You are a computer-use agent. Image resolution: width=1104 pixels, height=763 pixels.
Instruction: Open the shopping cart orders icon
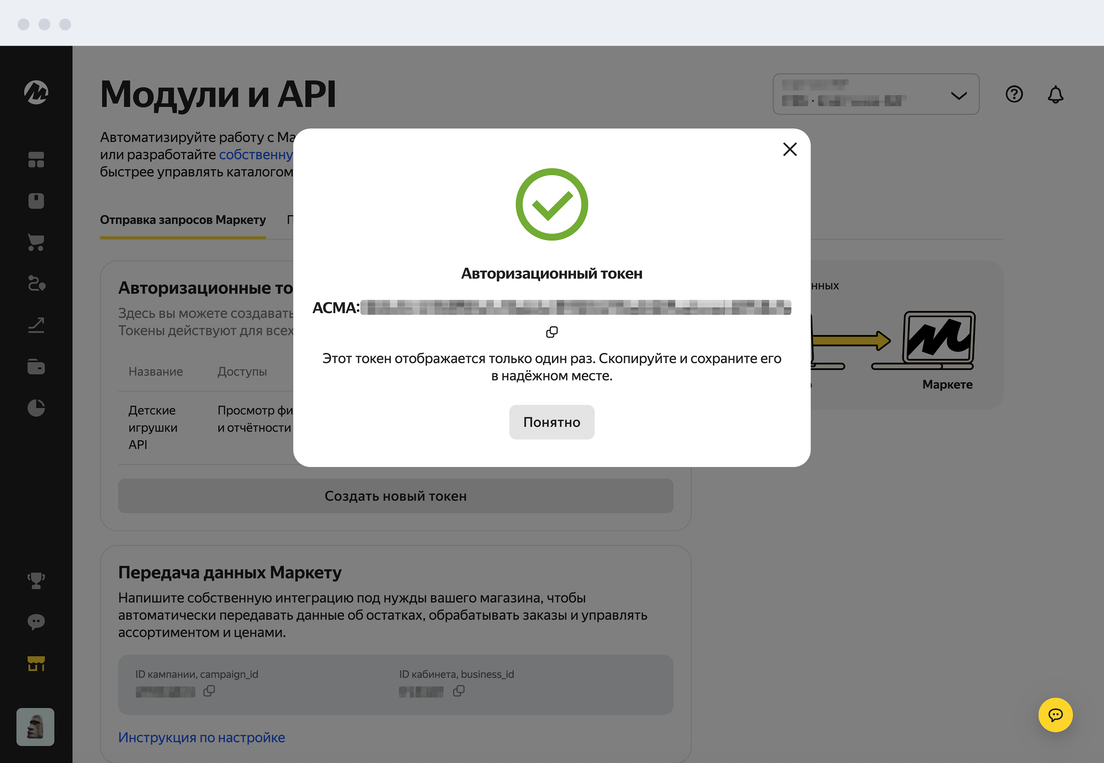[x=36, y=243]
